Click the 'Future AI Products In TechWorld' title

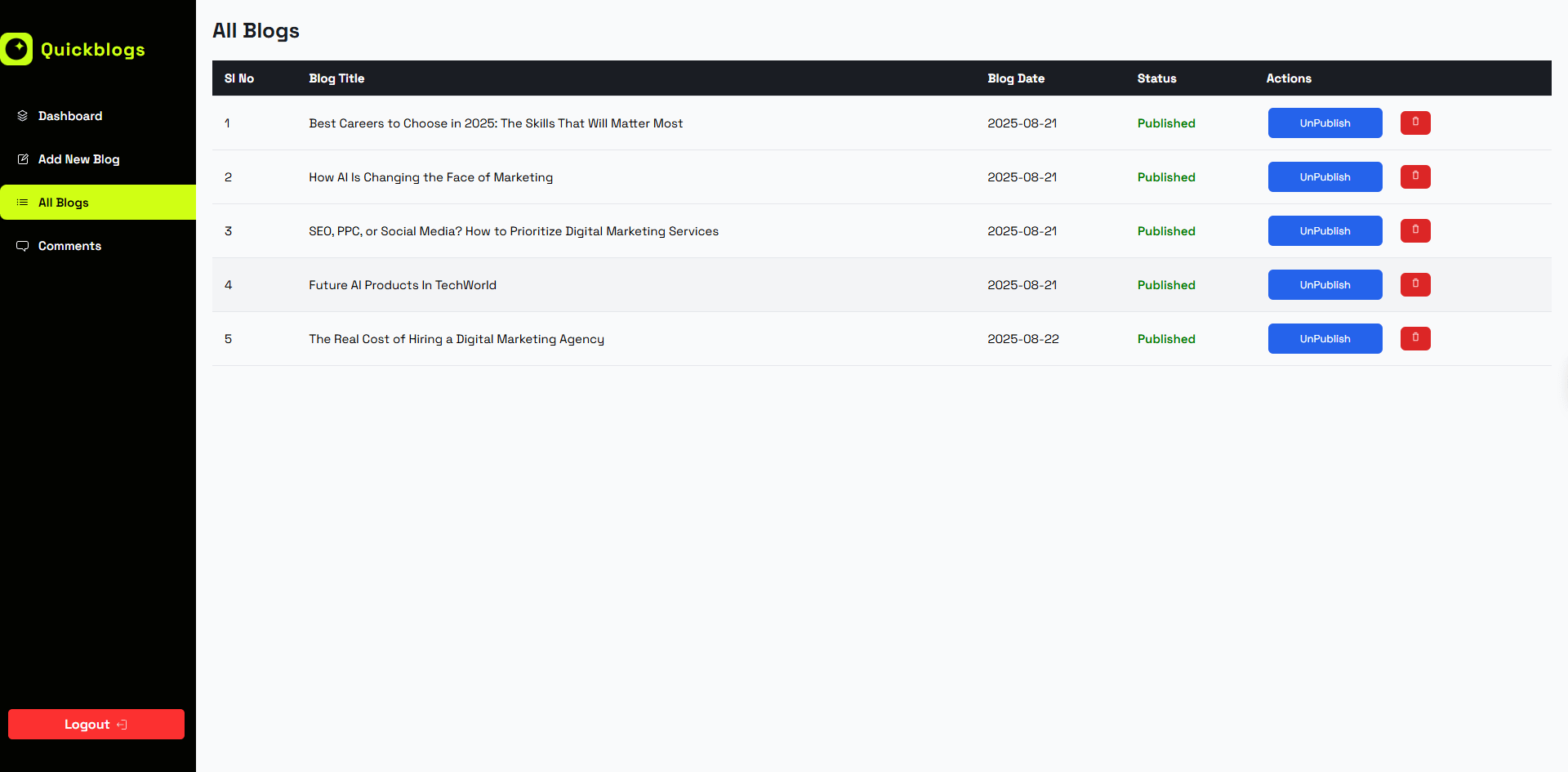[x=403, y=285]
